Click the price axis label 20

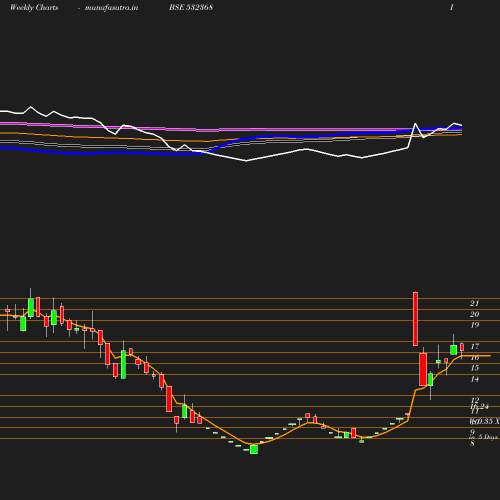[474, 314]
